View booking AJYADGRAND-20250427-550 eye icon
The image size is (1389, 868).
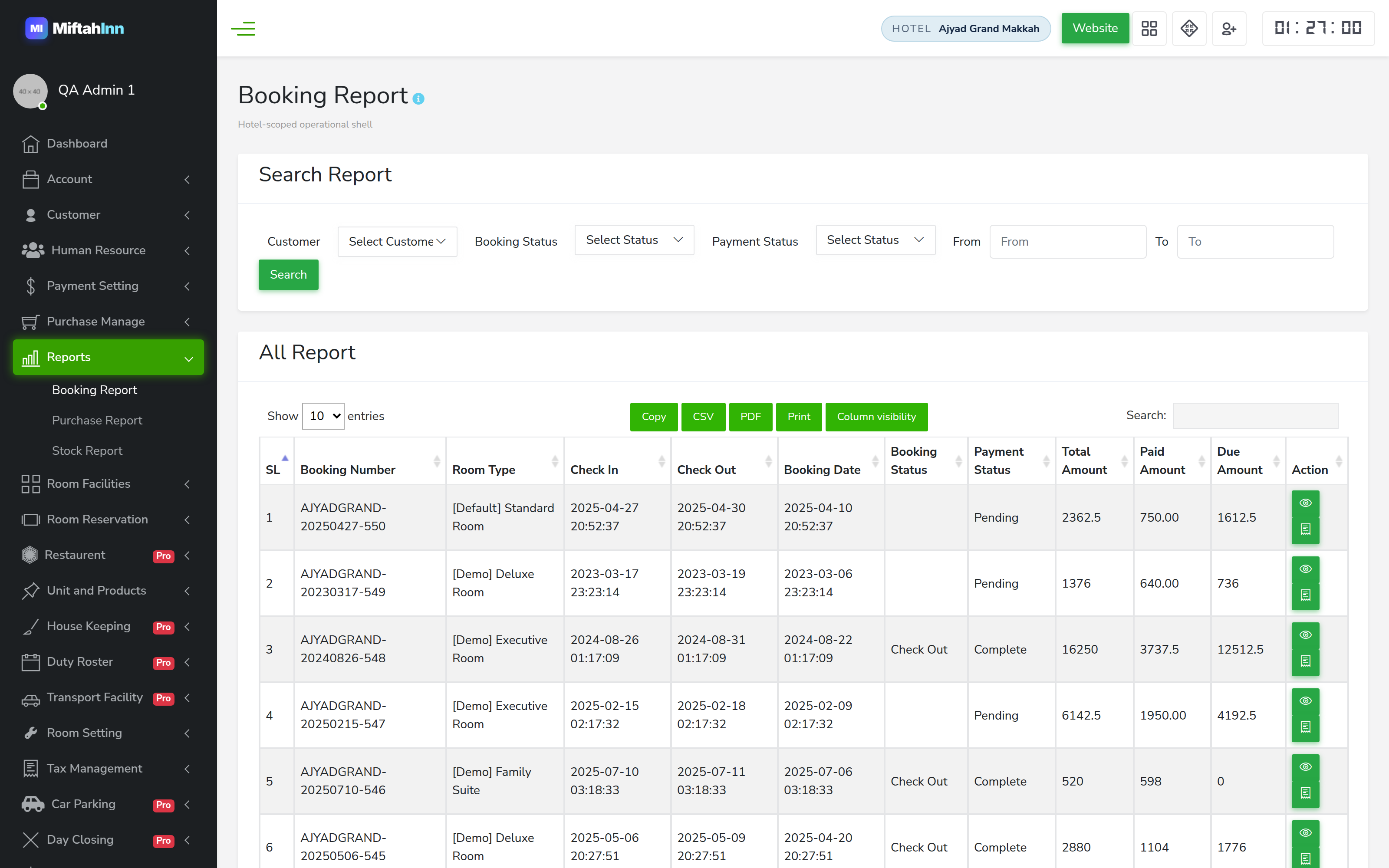(1305, 503)
